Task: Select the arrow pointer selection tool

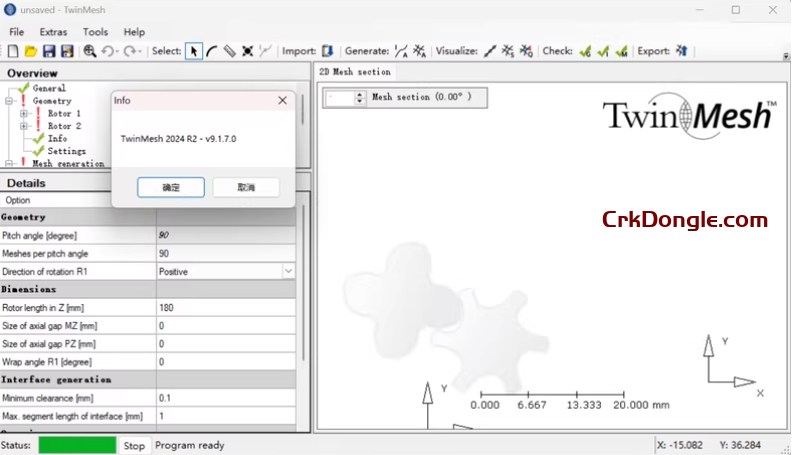Action: pyautogui.click(x=194, y=51)
